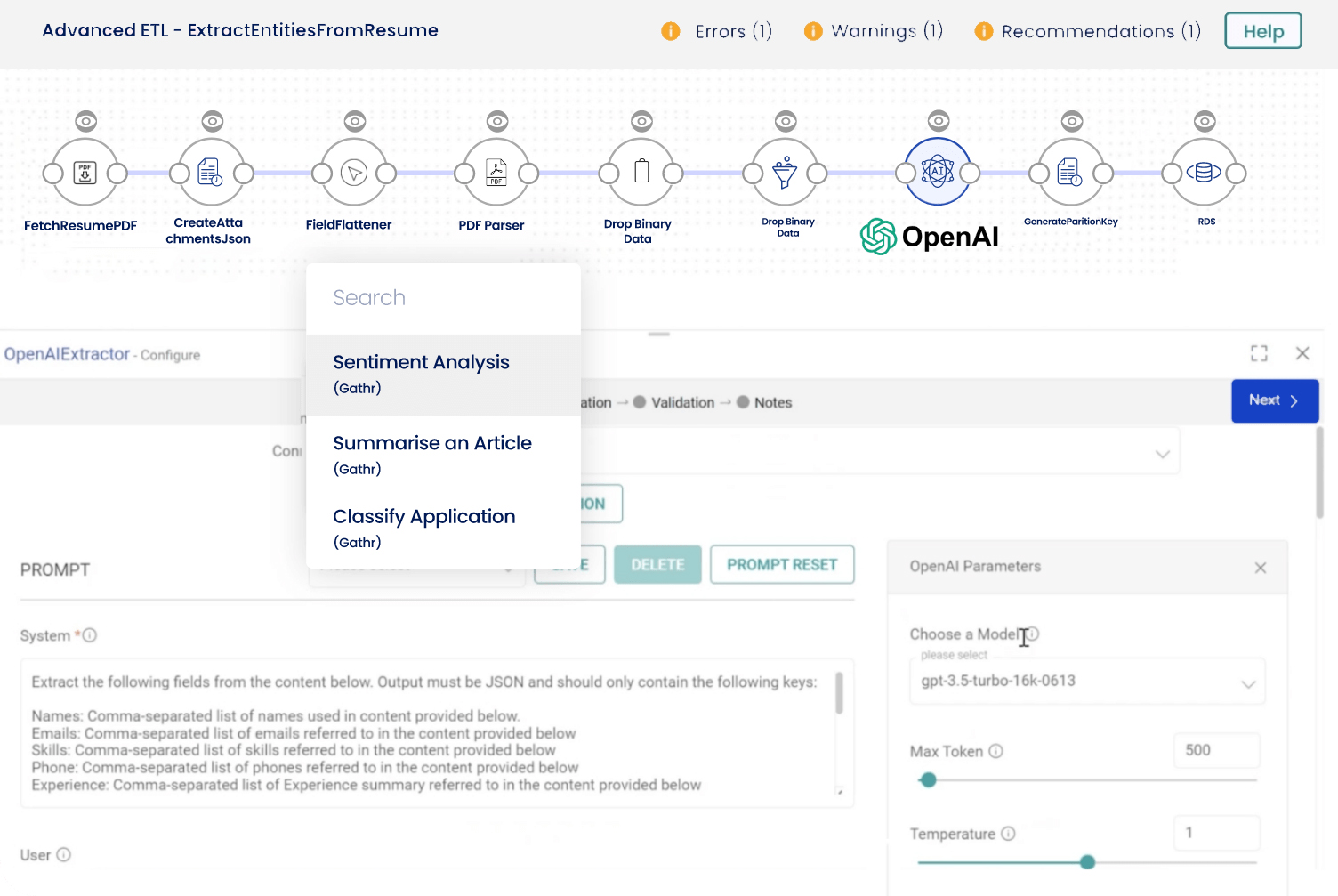
Task: Close the OpenAI Parameters panel
Action: pos(1261,568)
